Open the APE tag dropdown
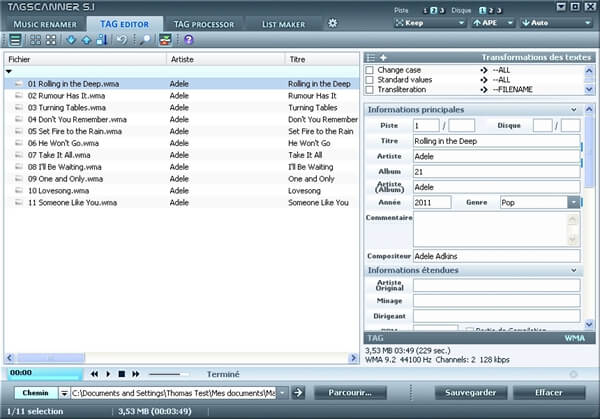This screenshot has width=600, height=419. (493, 23)
